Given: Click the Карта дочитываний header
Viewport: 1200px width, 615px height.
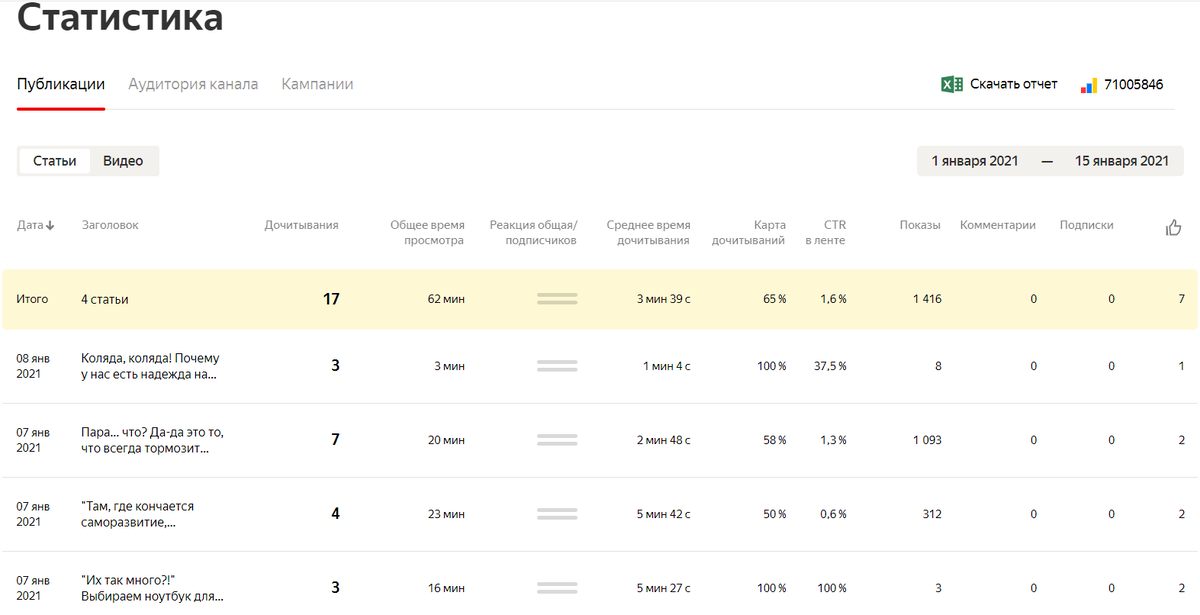Looking at the screenshot, I should click(748, 232).
